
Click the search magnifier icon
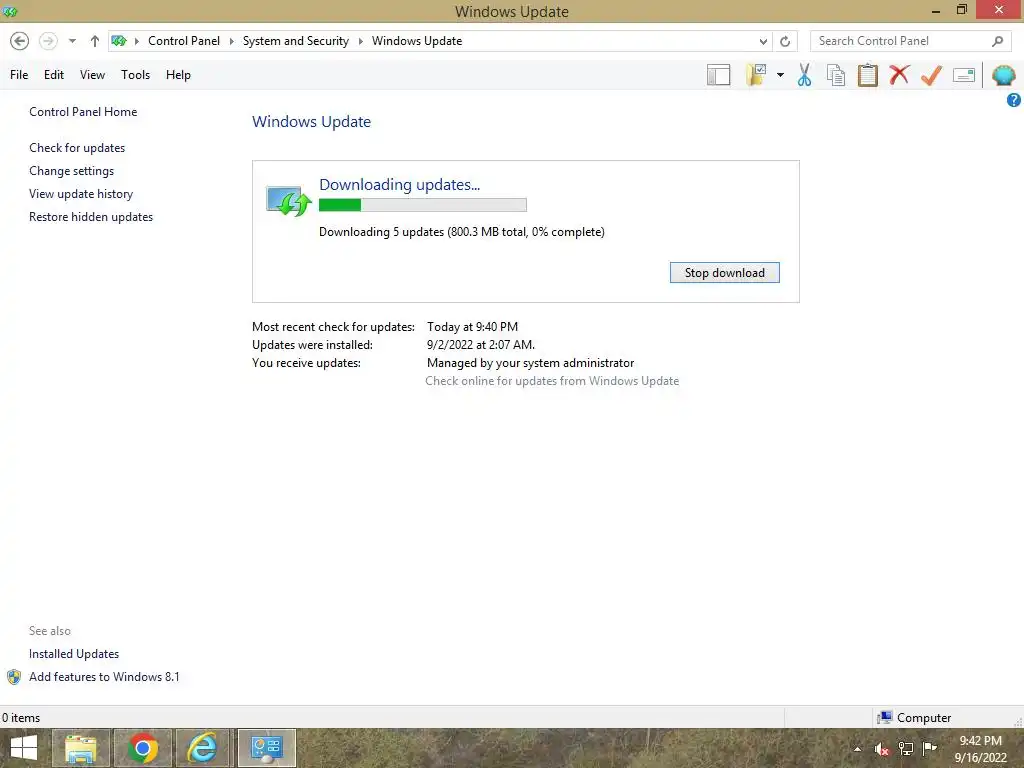tap(997, 41)
